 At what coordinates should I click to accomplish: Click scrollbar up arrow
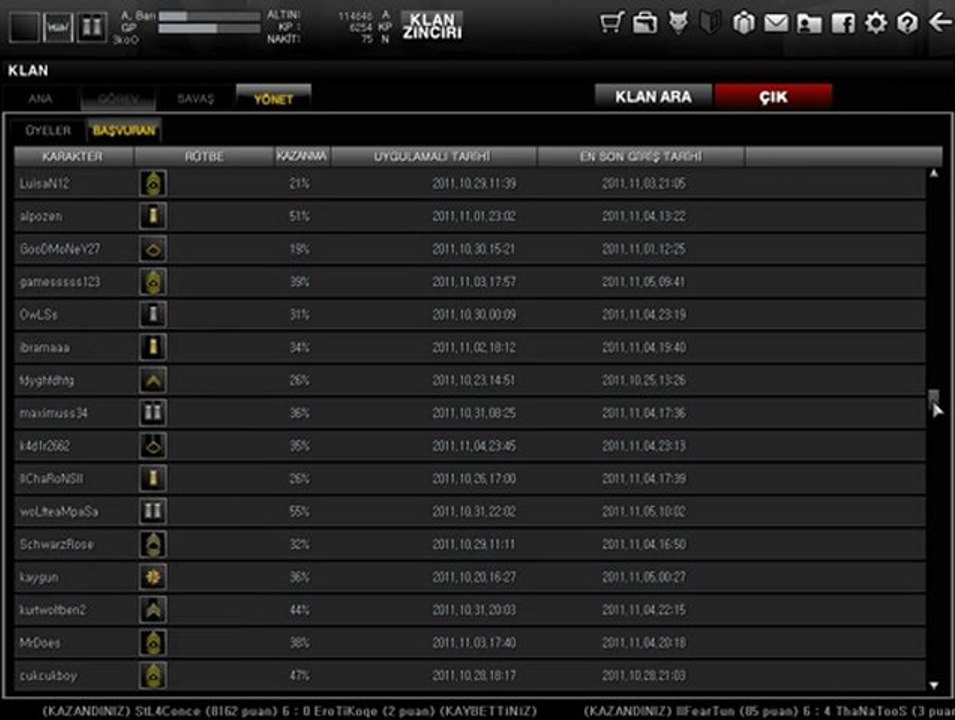pyautogui.click(x=934, y=174)
